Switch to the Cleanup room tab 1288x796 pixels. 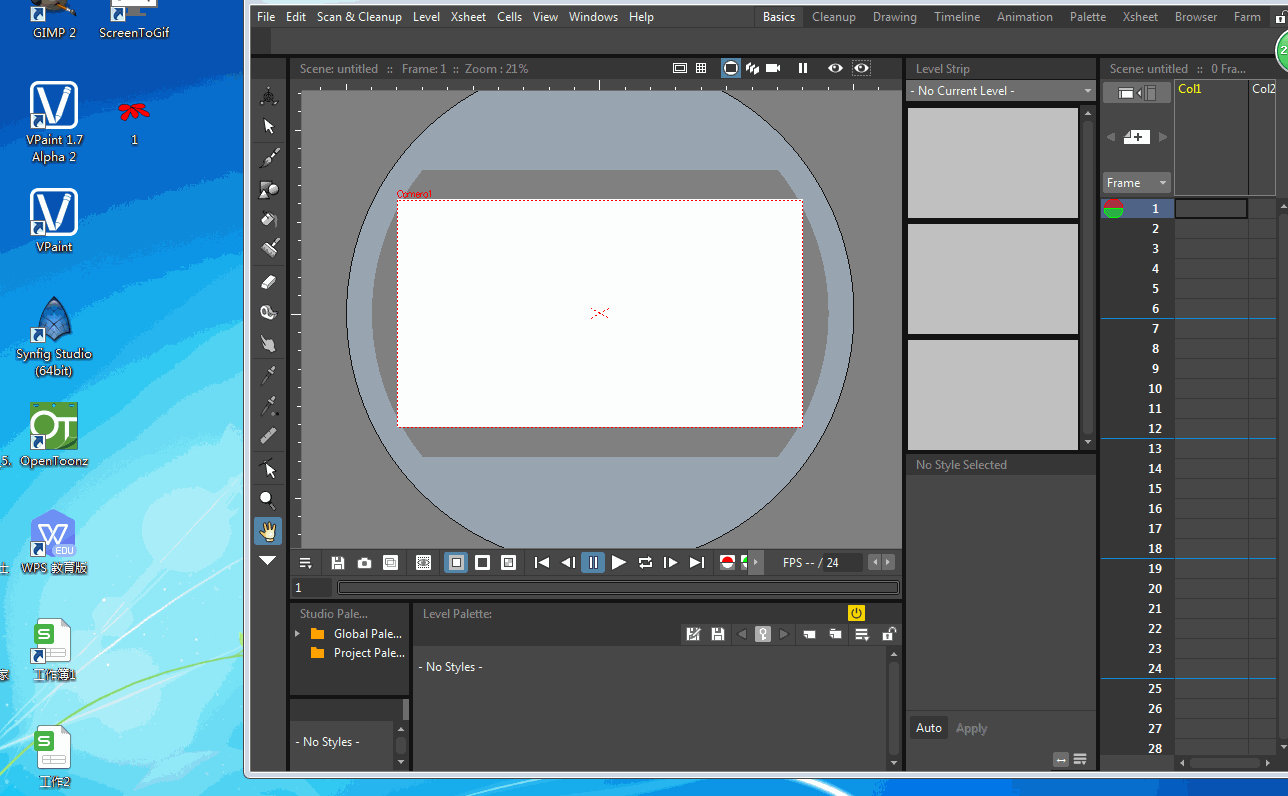(833, 16)
